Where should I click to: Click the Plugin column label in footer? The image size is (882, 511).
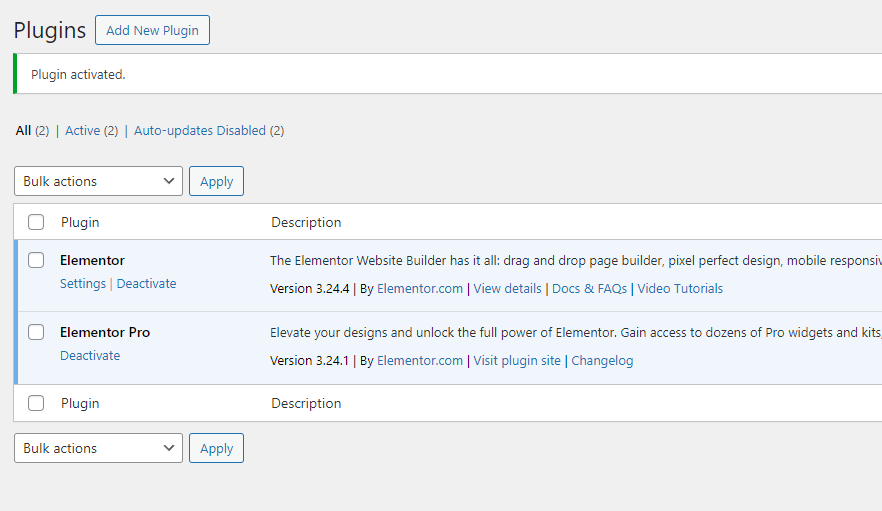coord(80,404)
